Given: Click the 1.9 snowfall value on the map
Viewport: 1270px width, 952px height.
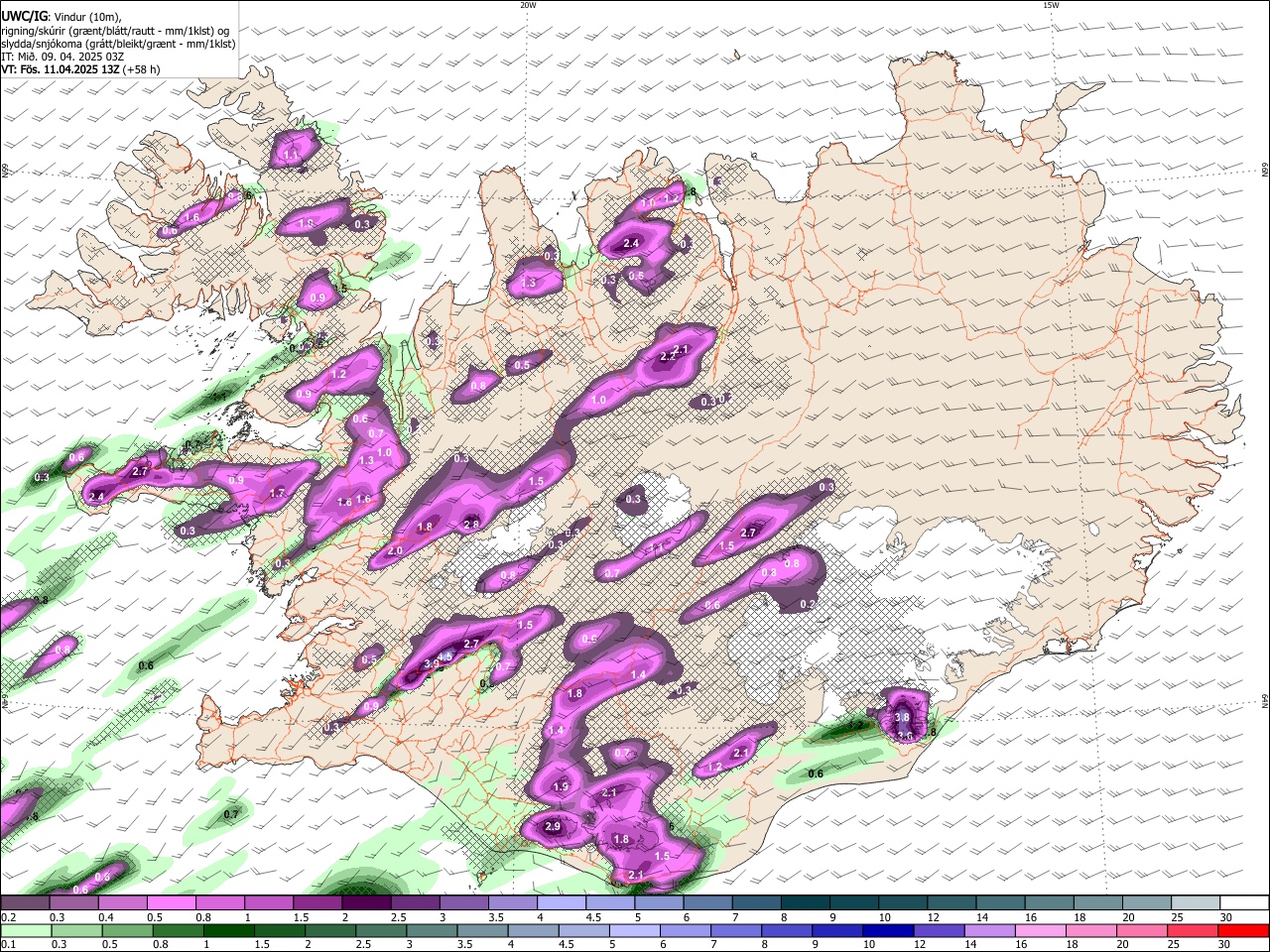Looking at the screenshot, I should point(561,786).
